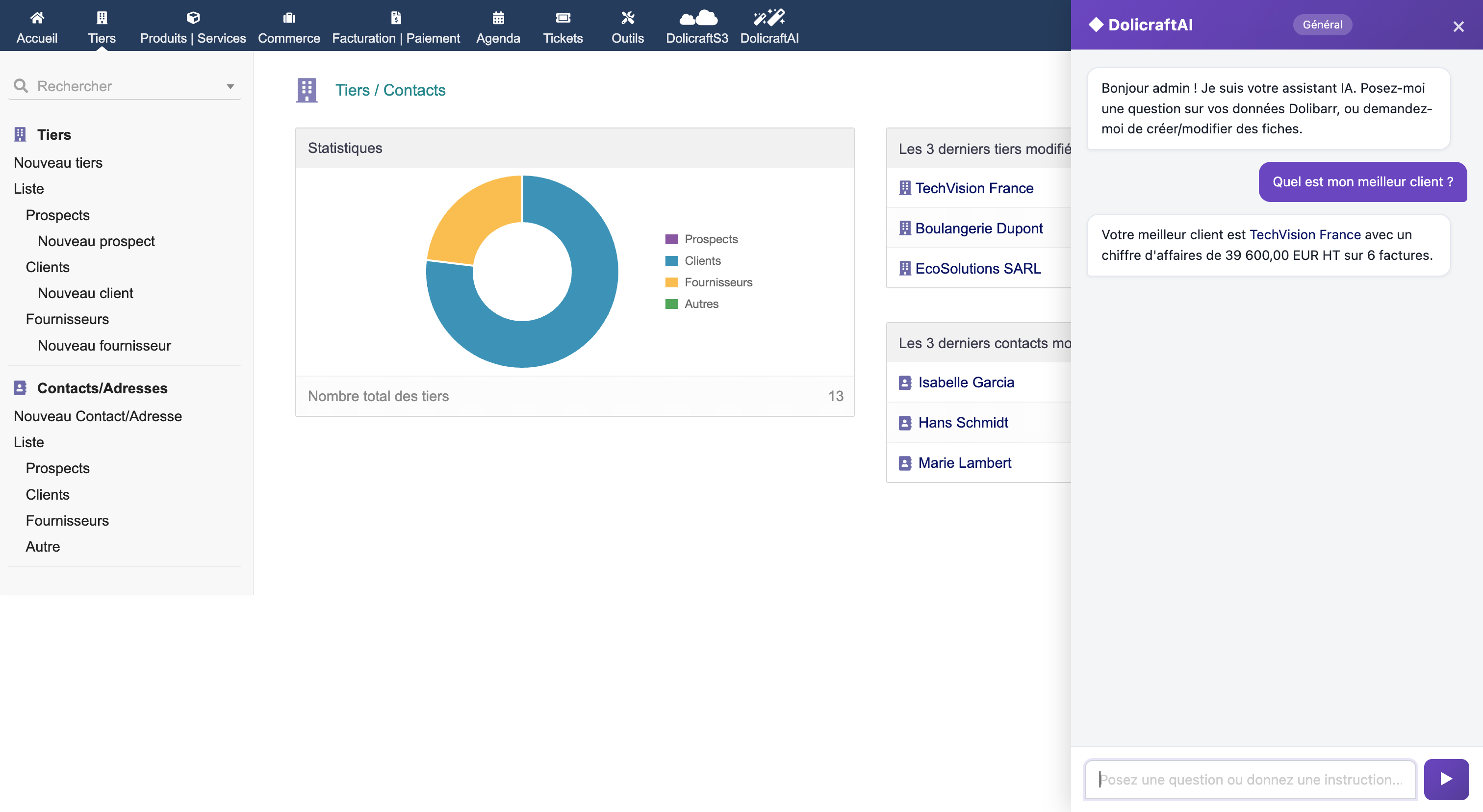Click the Outils wrench icon
Screen dimensions: 1483x812
628,18
